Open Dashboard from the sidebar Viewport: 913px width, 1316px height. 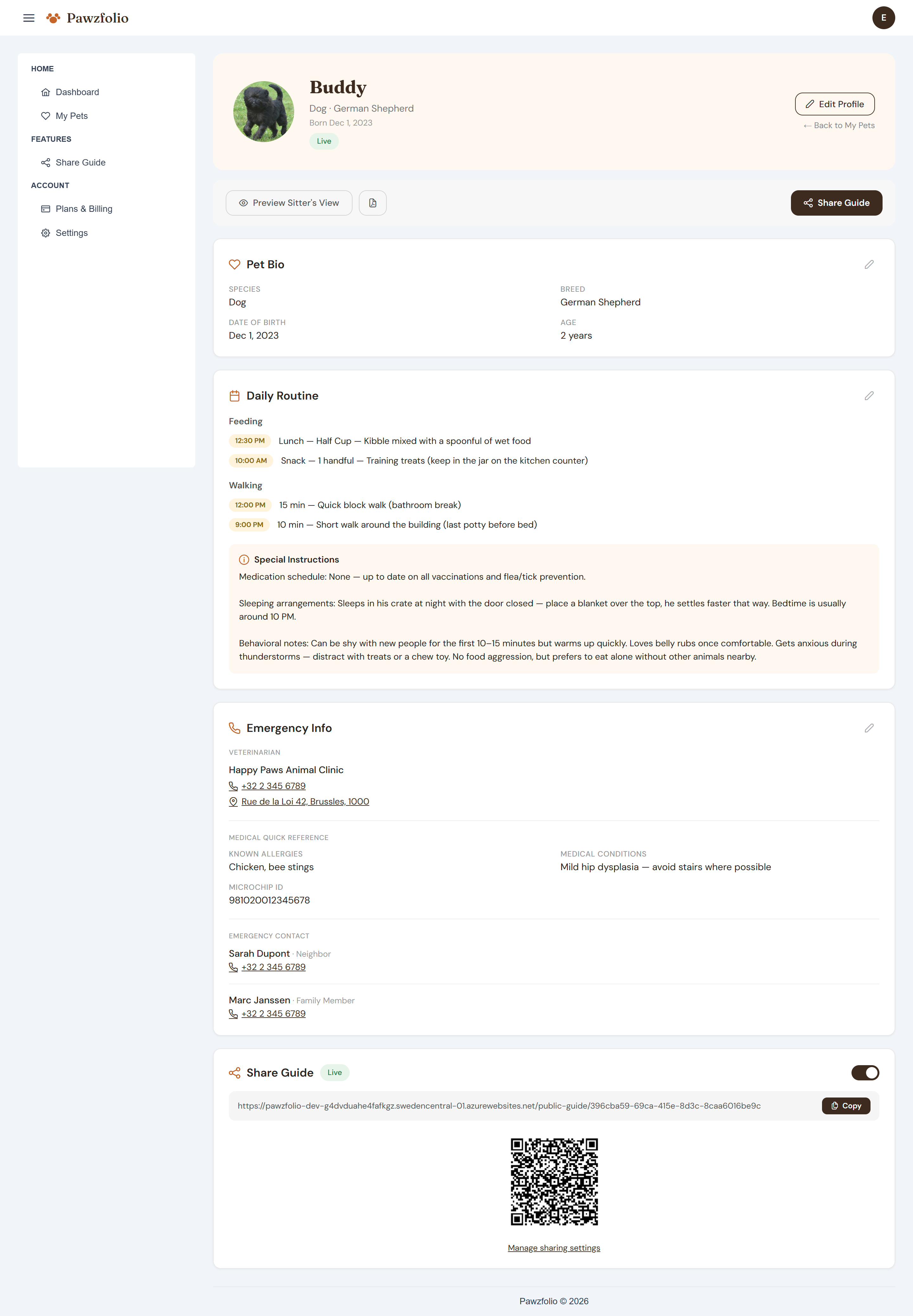77,92
